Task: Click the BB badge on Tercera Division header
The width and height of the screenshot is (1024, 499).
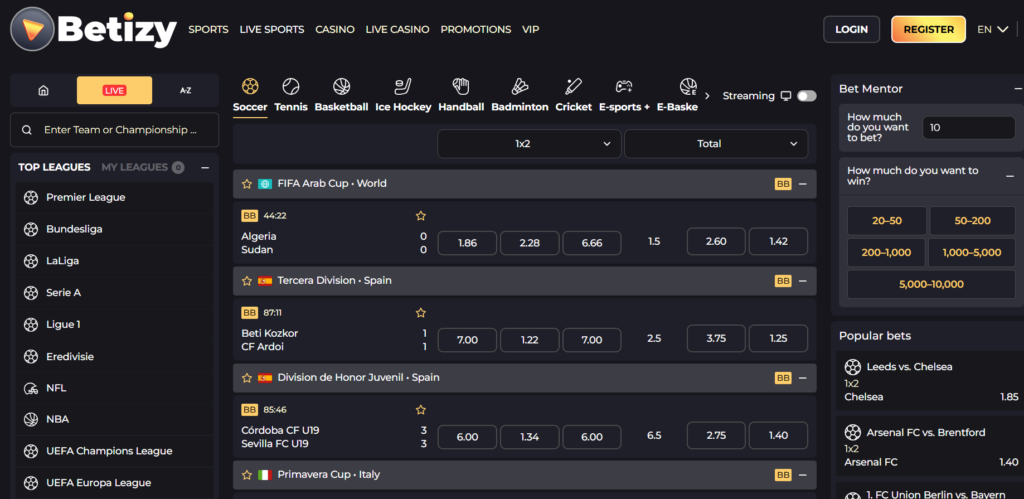Action: coord(783,281)
